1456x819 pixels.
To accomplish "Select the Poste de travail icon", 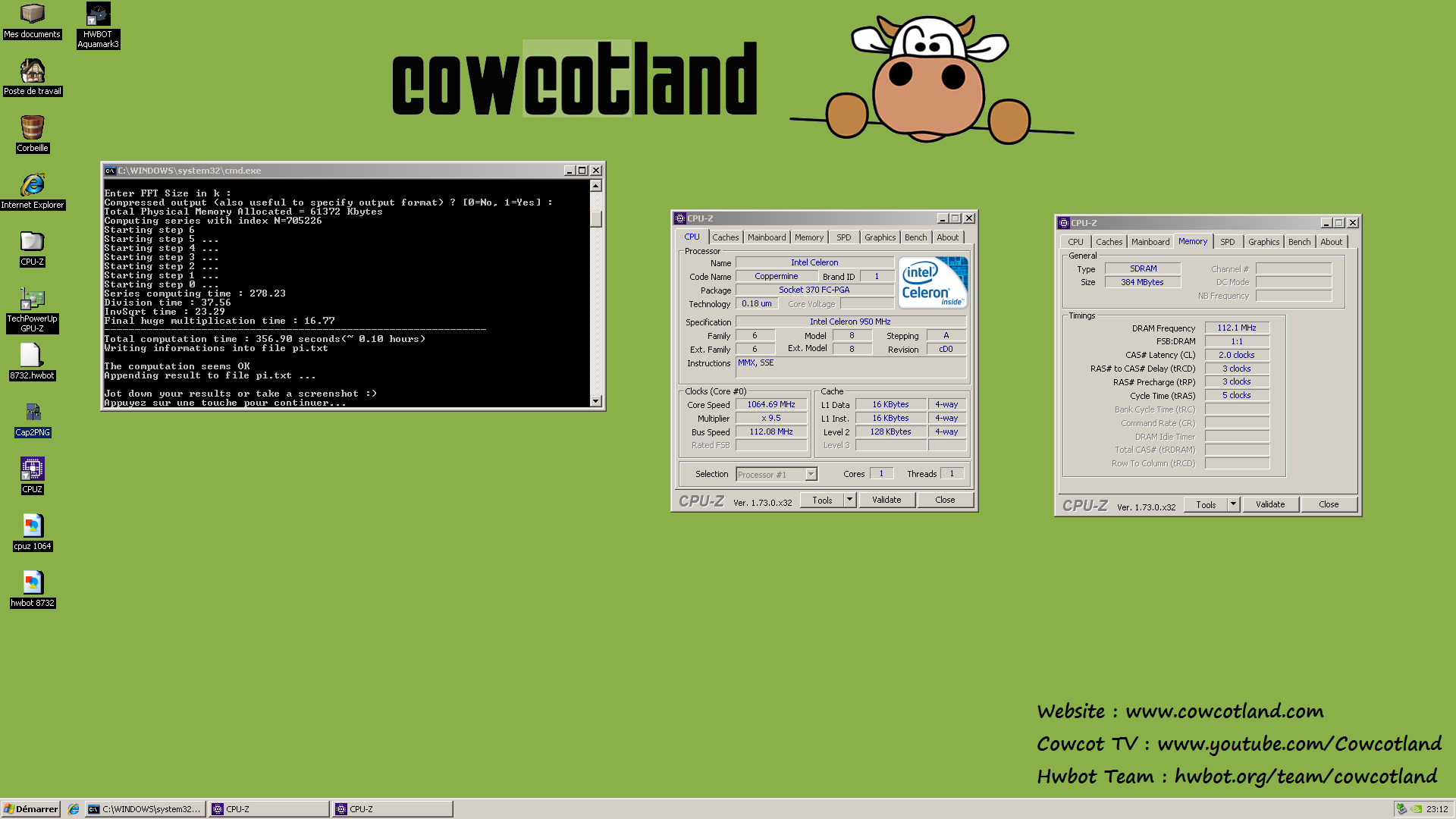I will [32, 77].
